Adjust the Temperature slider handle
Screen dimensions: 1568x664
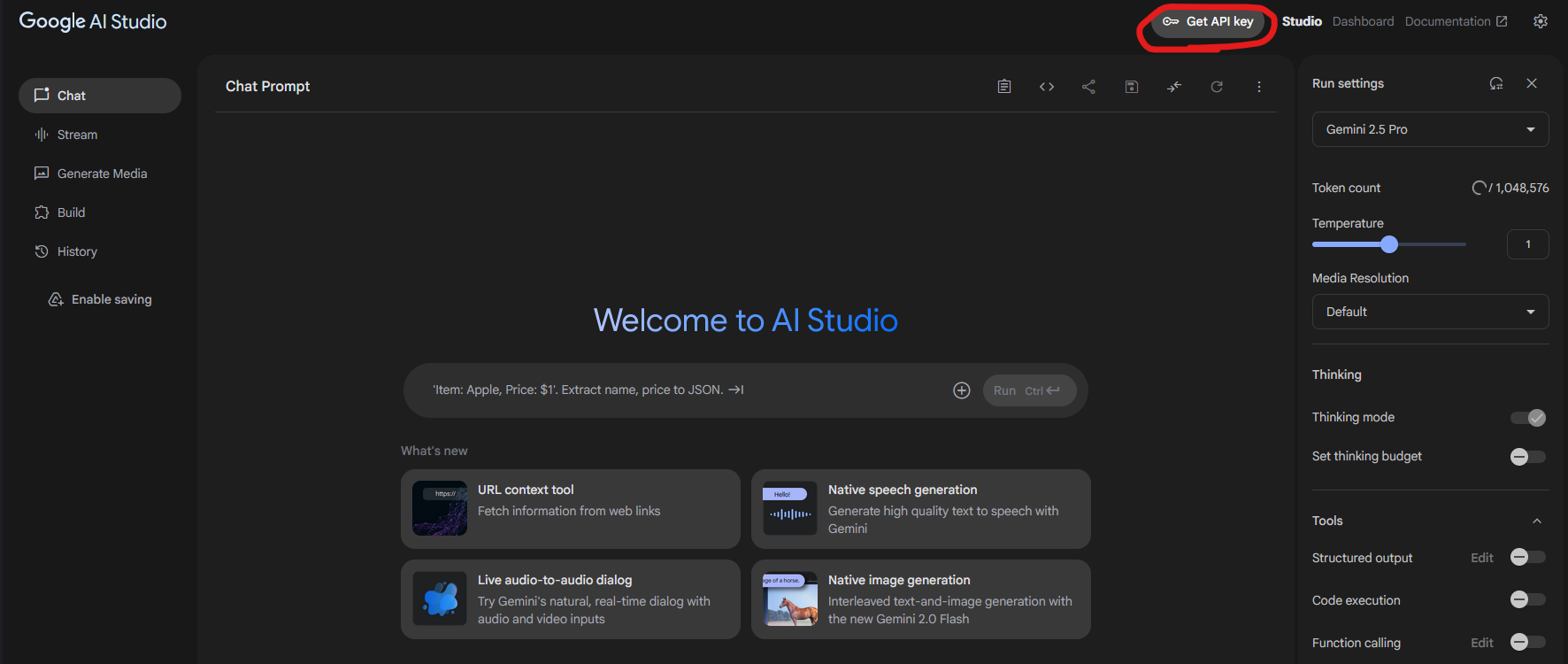[x=1389, y=244]
